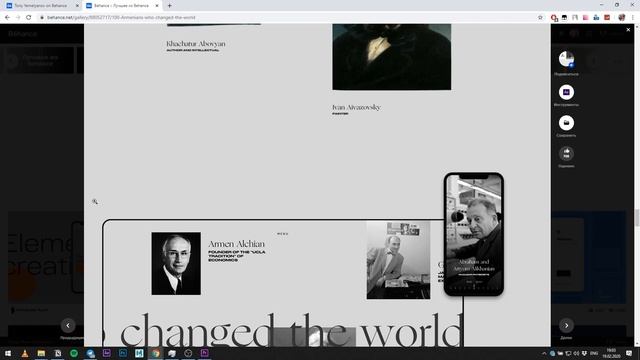
Task: Open the taskbar clock and date
Action: click(x=611, y=353)
